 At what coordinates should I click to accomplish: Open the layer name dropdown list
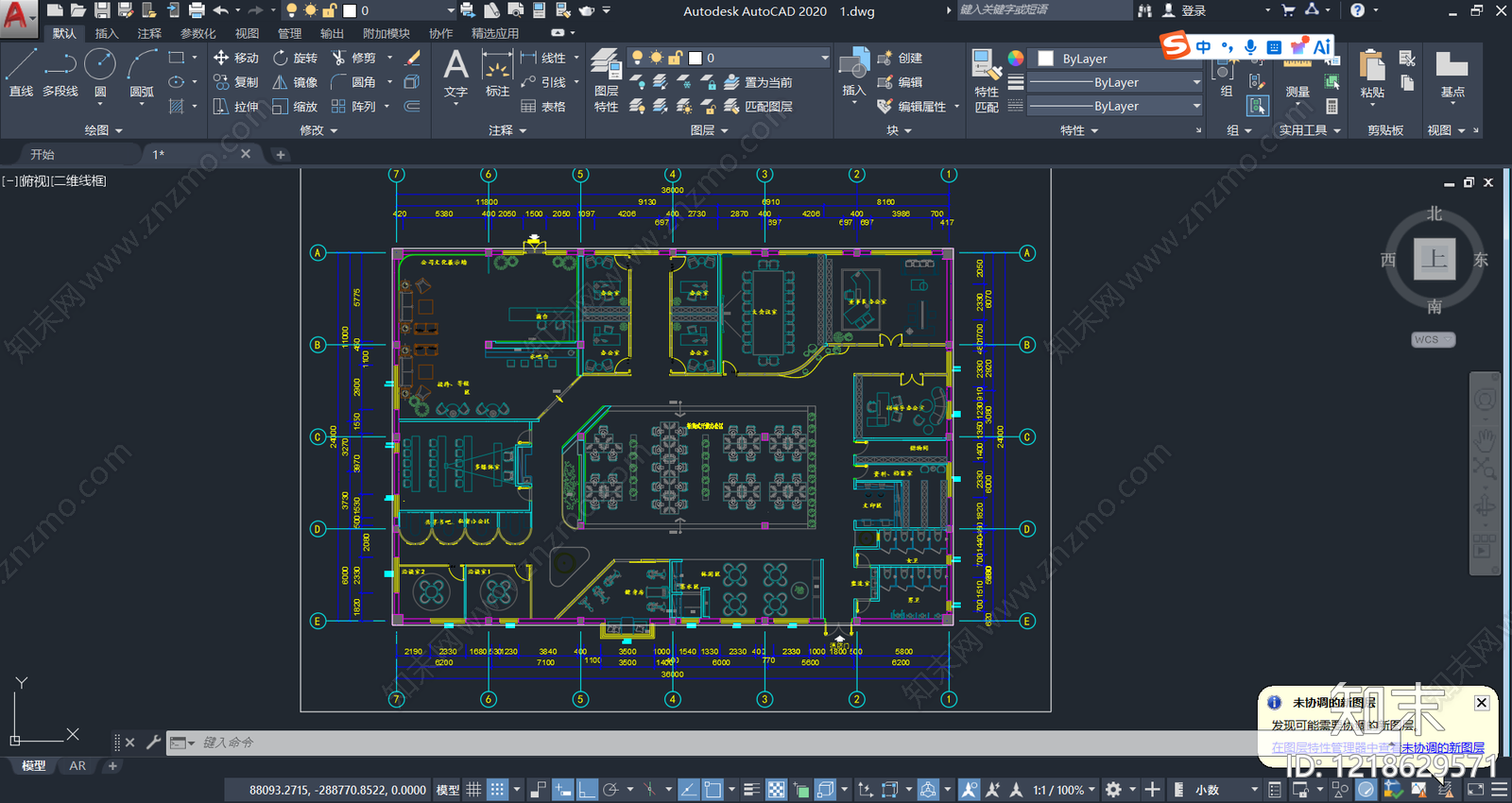[x=728, y=58]
